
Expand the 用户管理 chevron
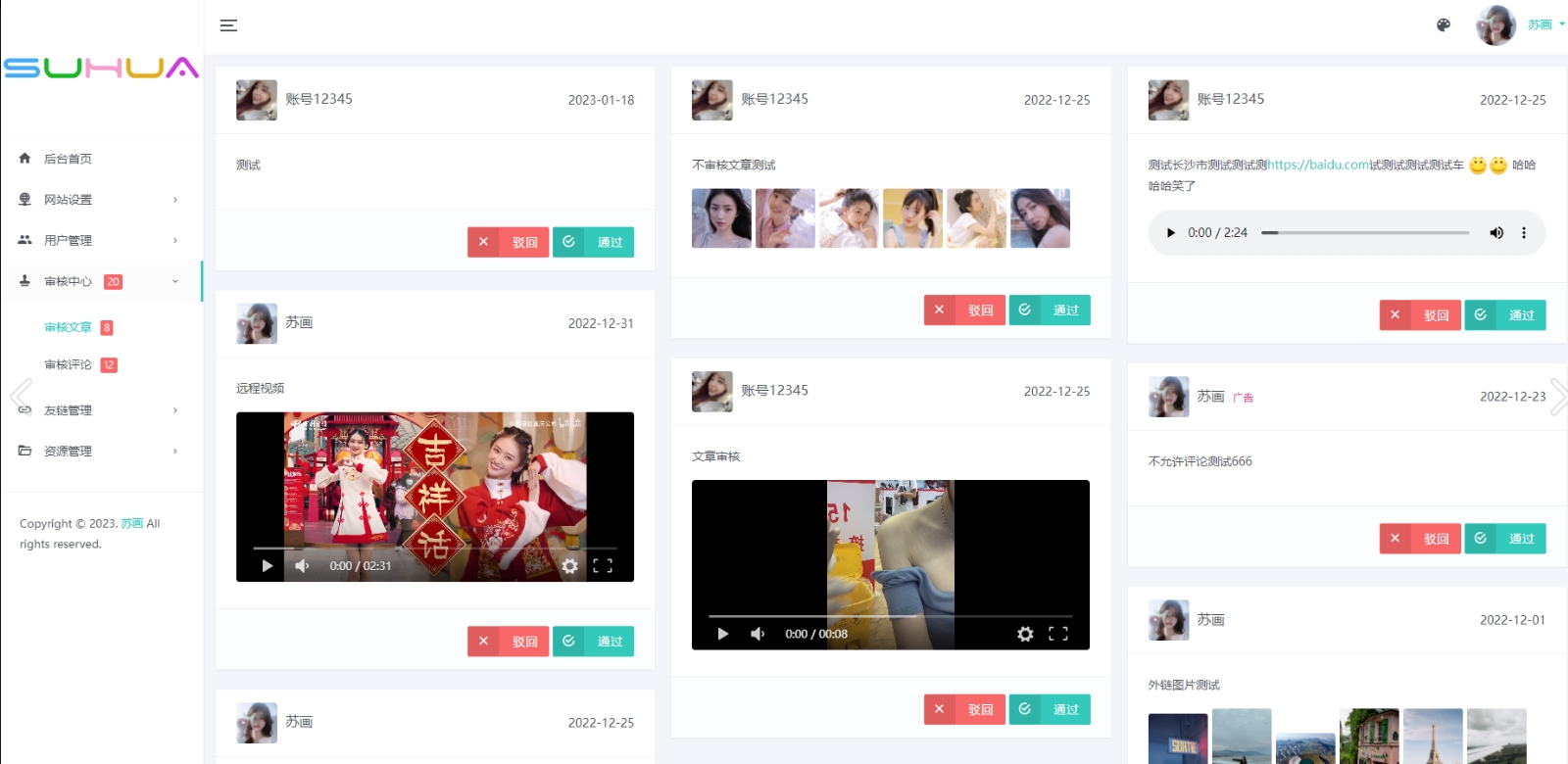175,240
